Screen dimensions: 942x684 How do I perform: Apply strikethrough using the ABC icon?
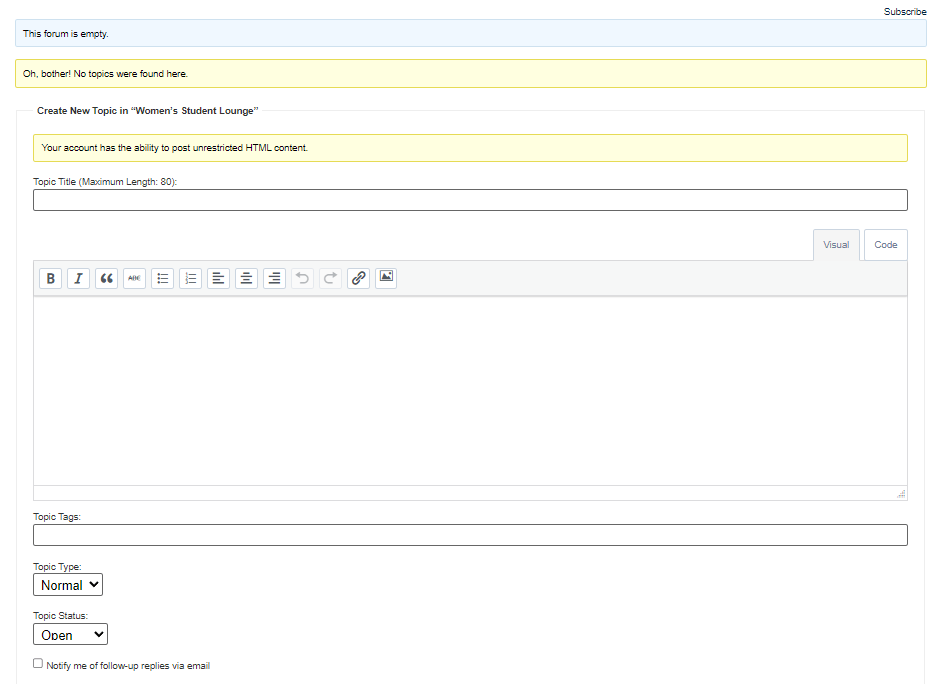(134, 278)
